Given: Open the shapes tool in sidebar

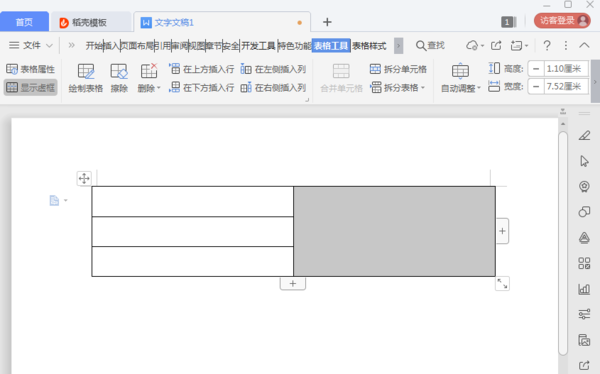Looking at the screenshot, I should [584, 212].
